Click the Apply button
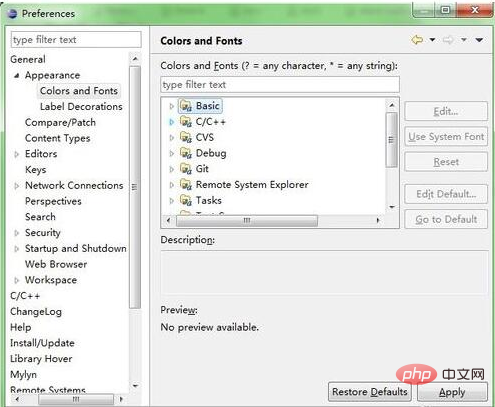 tap(452, 392)
